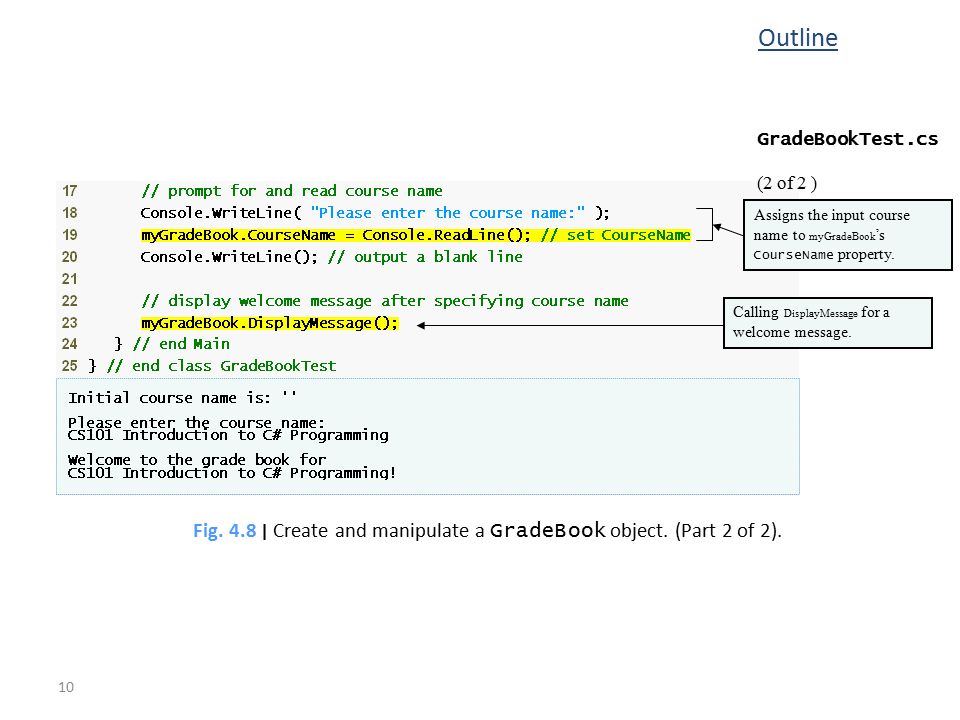Click the comment 'end class GradeBookTest'
Viewport: 960px width, 720px height.
click(x=222, y=366)
